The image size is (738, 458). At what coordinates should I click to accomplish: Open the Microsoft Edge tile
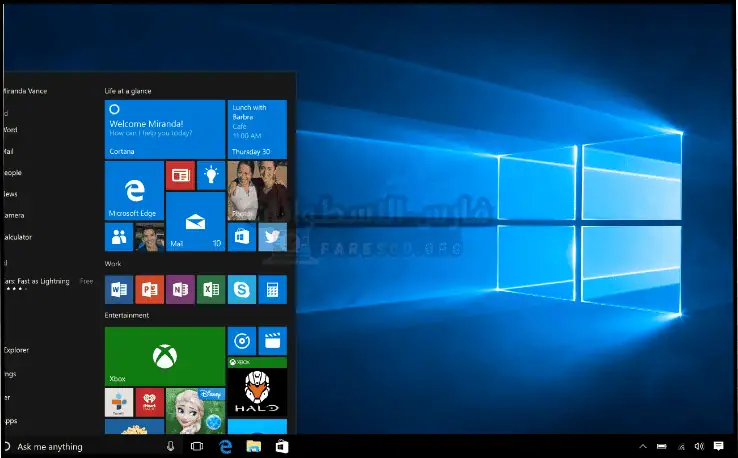tap(134, 190)
